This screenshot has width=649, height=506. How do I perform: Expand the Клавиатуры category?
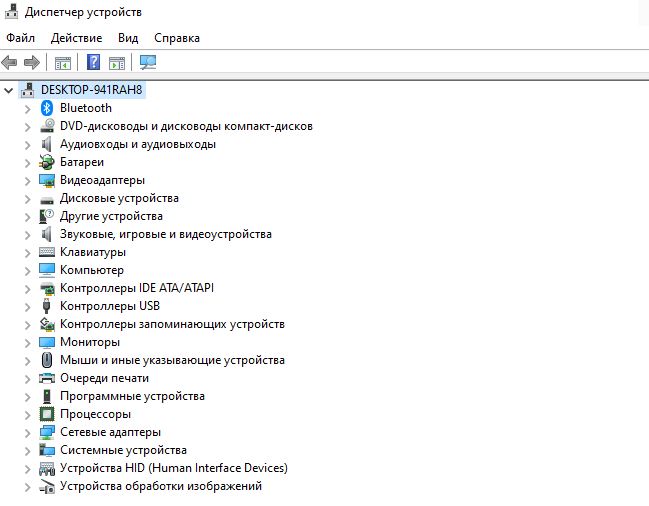[27, 253]
